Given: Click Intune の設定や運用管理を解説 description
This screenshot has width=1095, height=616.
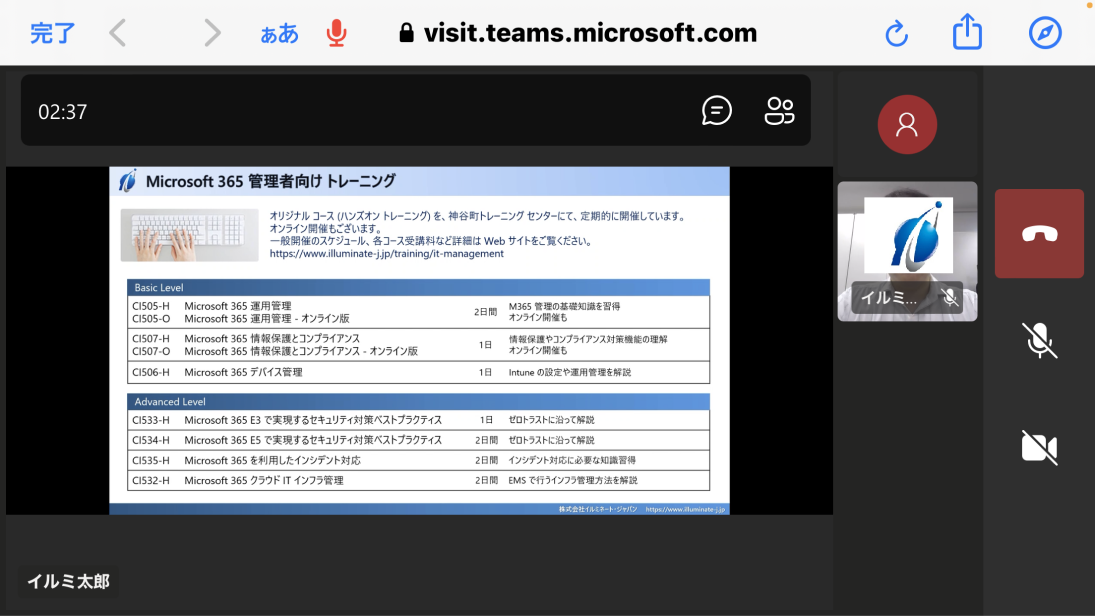Looking at the screenshot, I should pos(570,372).
